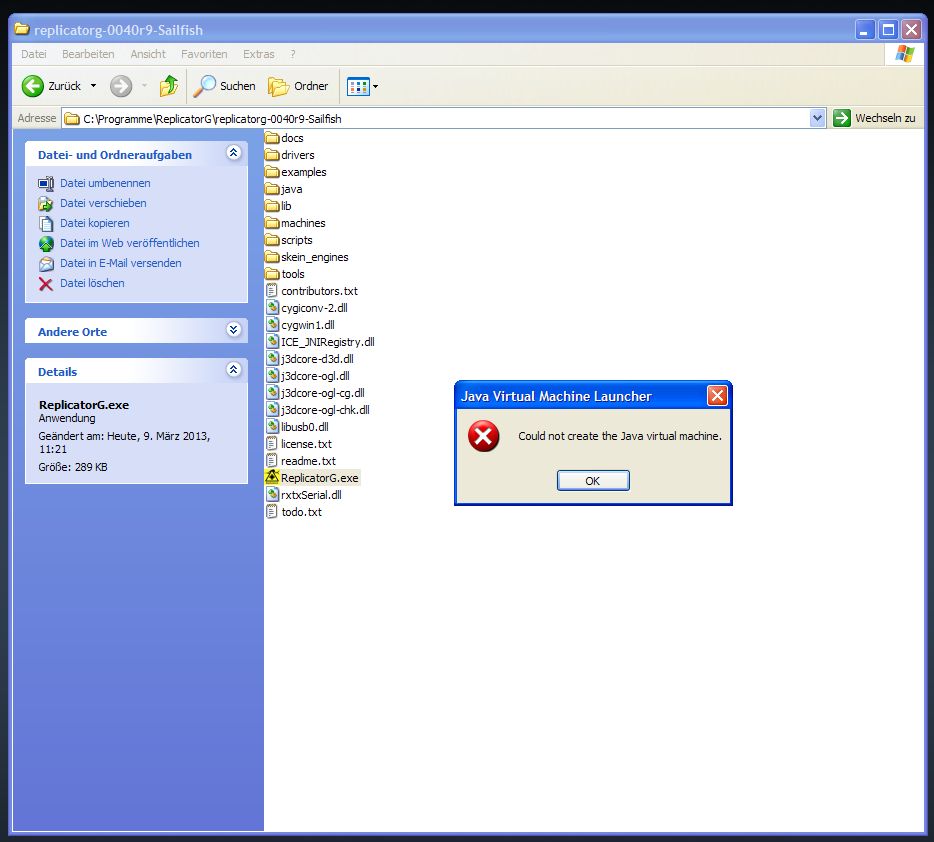Viewport: 934px width, 842px height.
Task: Open the Favoriten menu
Action: click(204, 54)
